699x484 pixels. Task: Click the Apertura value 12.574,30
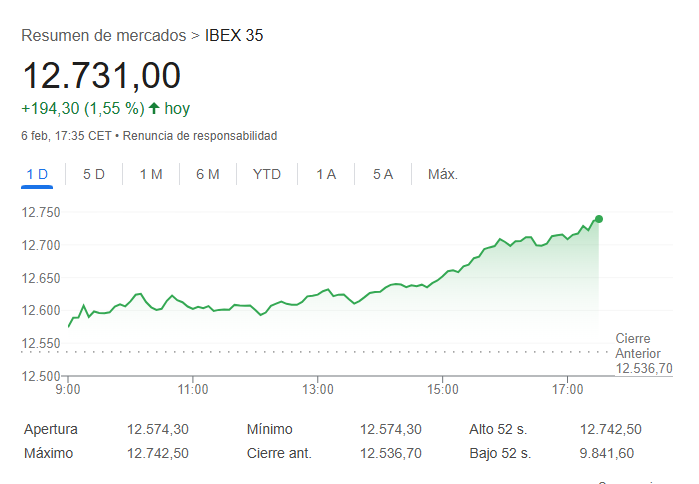coord(158,429)
